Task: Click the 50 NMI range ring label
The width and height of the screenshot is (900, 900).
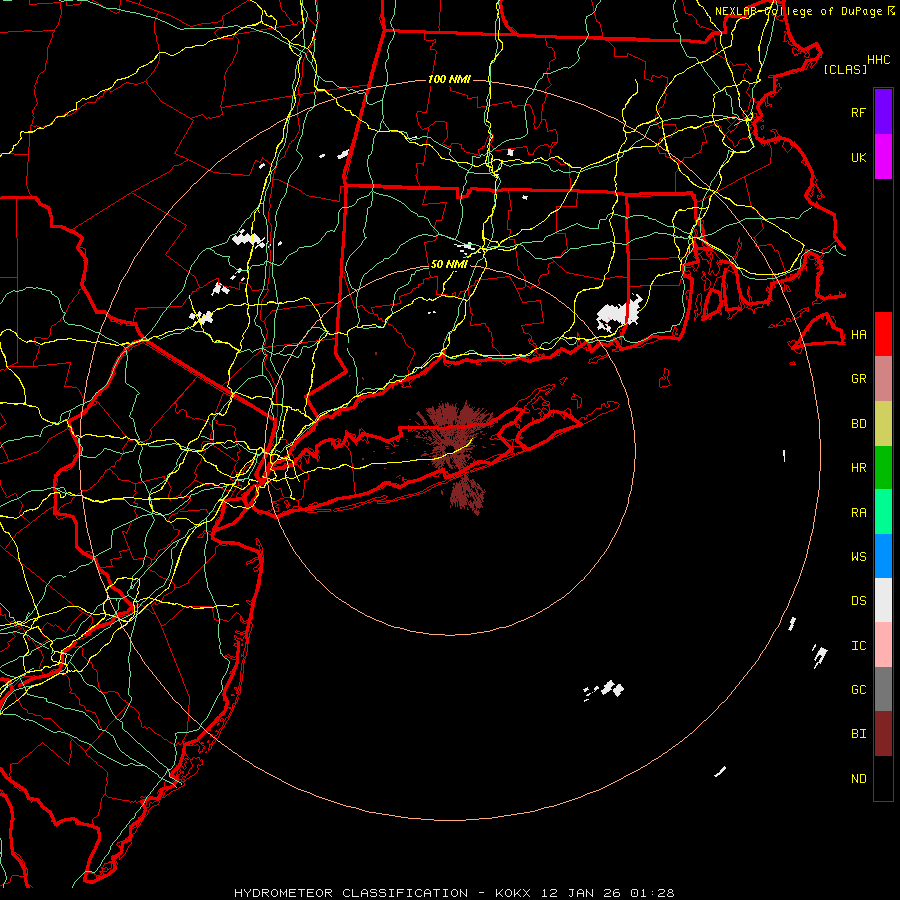Action: click(x=449, y=264)
